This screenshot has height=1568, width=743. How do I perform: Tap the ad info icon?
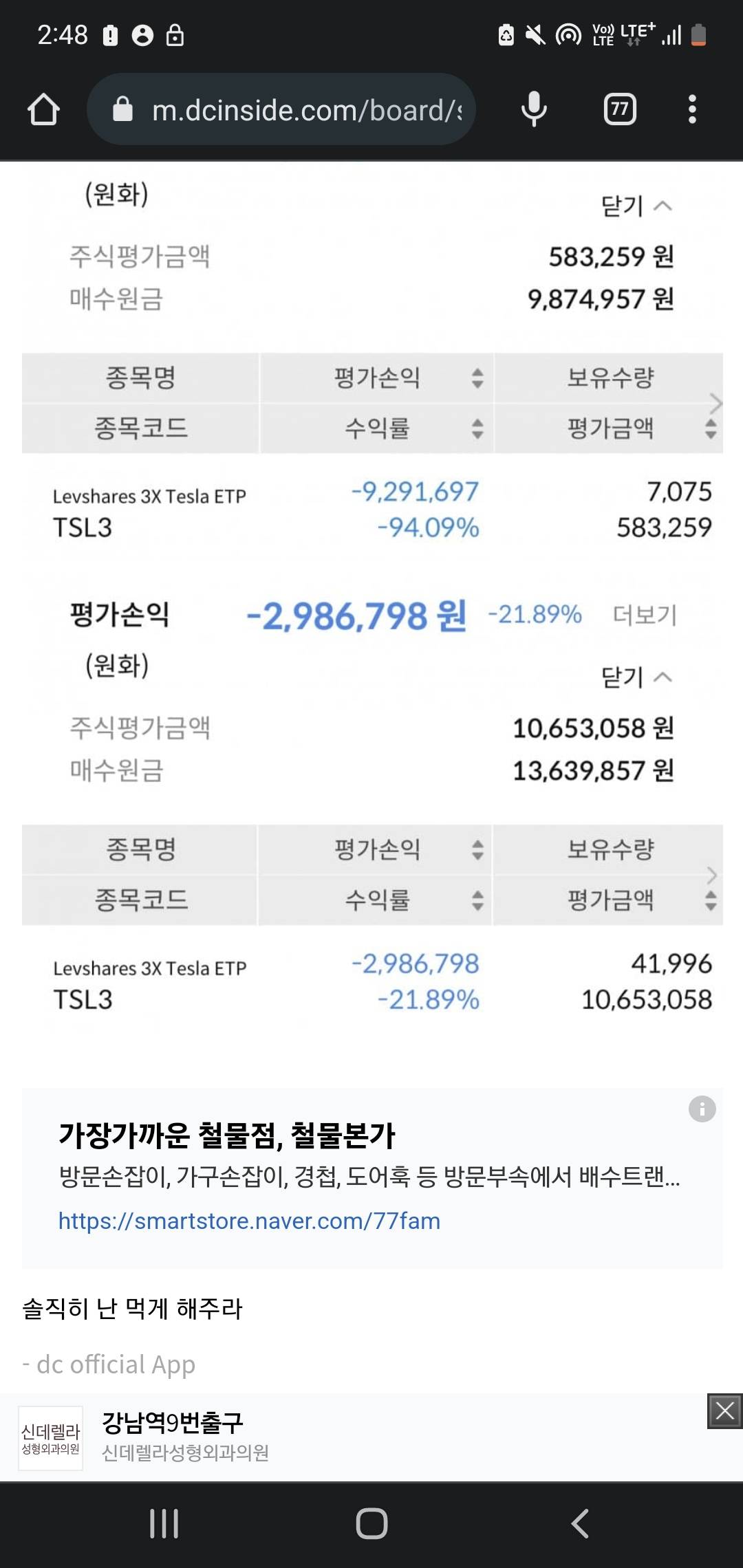coord(702,1109)
